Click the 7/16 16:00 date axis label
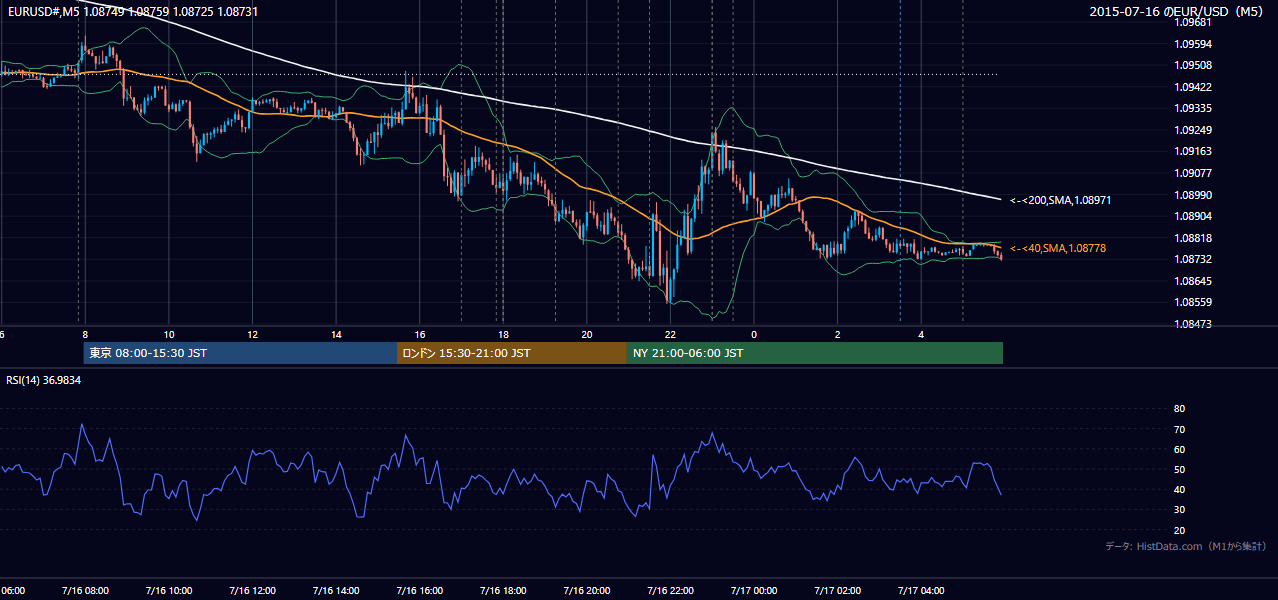Screen dimensions: 1278x600 coord(419,590)
